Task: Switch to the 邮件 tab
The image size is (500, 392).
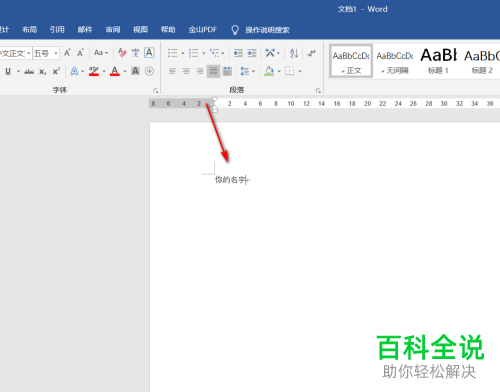Action: [85, 30]
